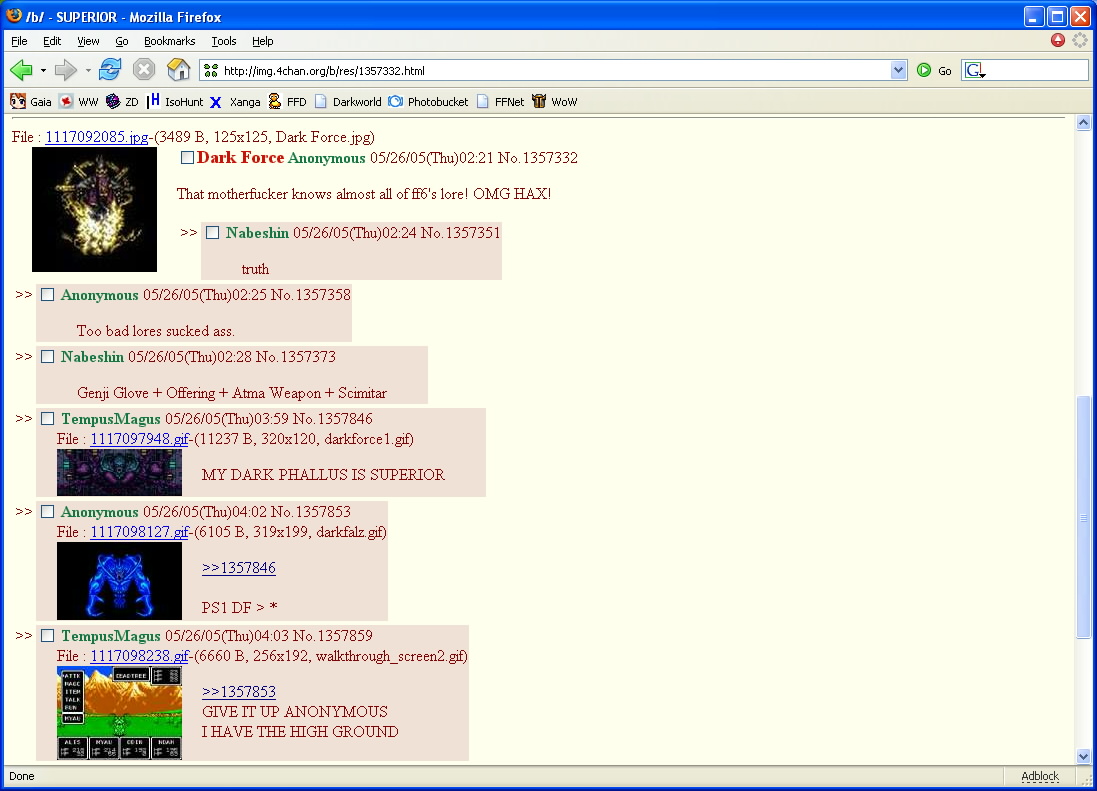This screenshot has width=1097, height=791.
Task: Open the blue darkfalz.gif thumbnail
Action: pyautogui.click(x=119, y=580)
